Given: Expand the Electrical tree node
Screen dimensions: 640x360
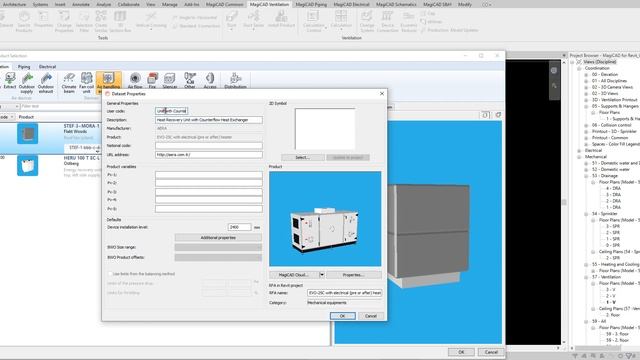Looking at the screenshot, I should pyautogui.click(x=579, y=150).
